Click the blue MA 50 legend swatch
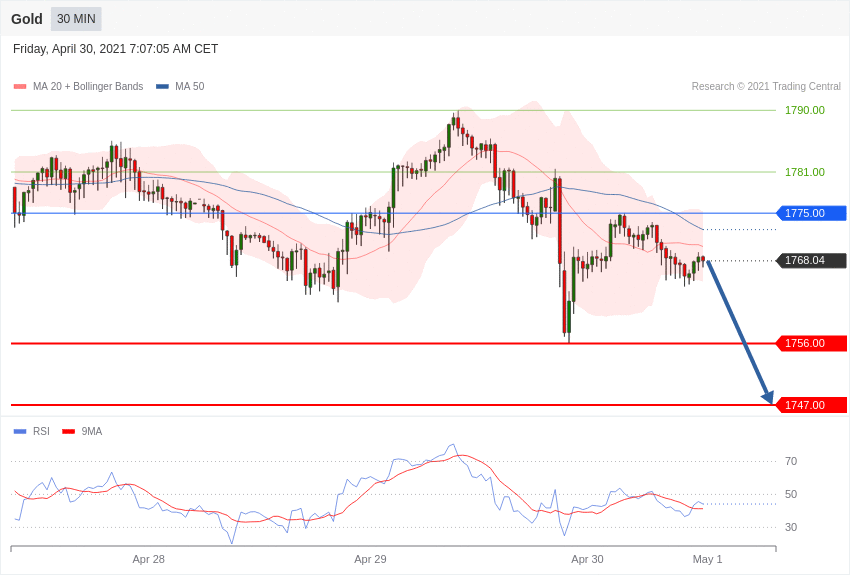 163,87
